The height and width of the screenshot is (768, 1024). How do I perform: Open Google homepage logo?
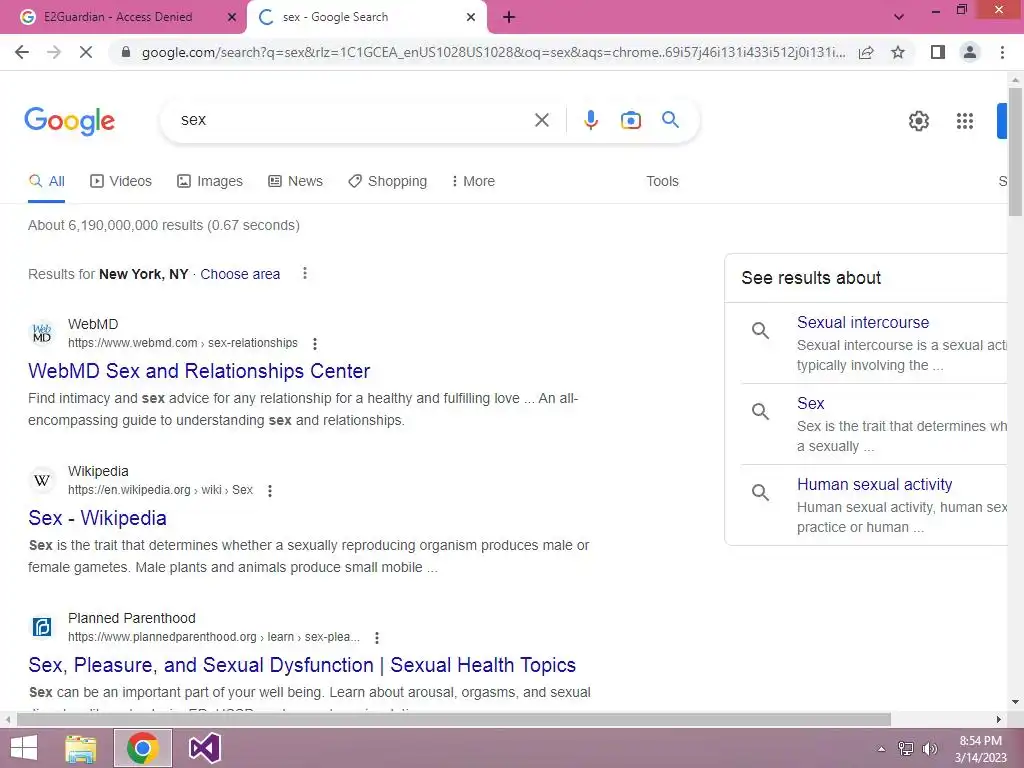69,121
